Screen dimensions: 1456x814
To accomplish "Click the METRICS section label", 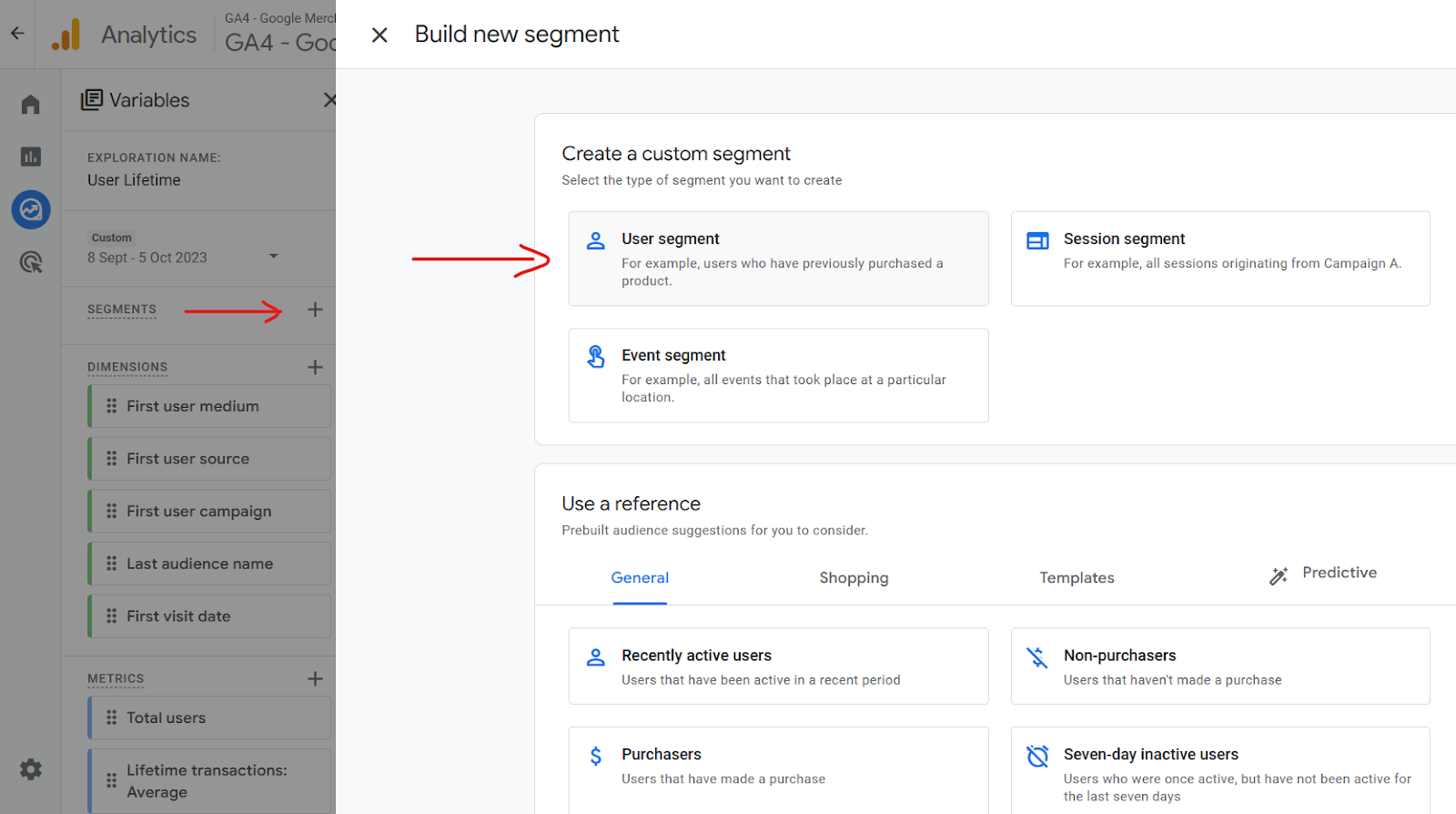I will click(116, 678).
